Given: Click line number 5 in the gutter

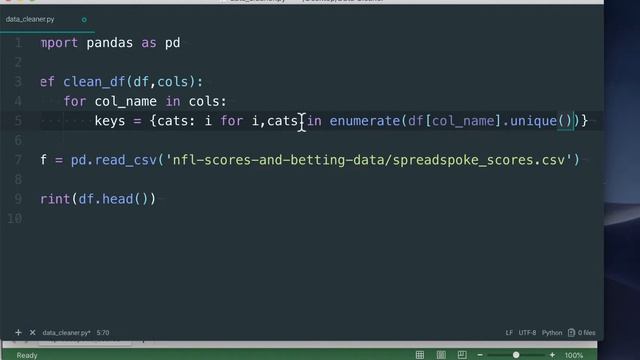Looking at the screenshot, I should [18, 121].
